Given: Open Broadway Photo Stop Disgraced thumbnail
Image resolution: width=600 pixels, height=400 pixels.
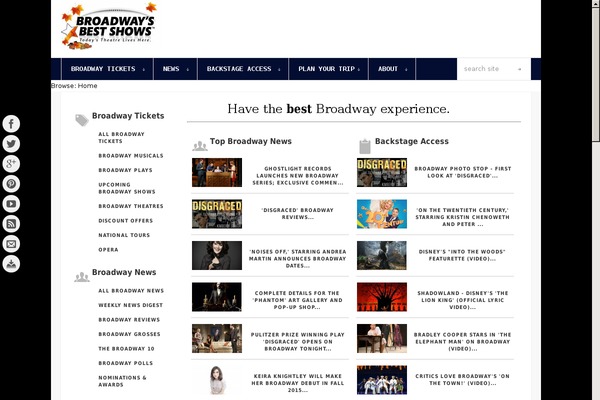Looking at the screenshot, I should tap(382, 173).
